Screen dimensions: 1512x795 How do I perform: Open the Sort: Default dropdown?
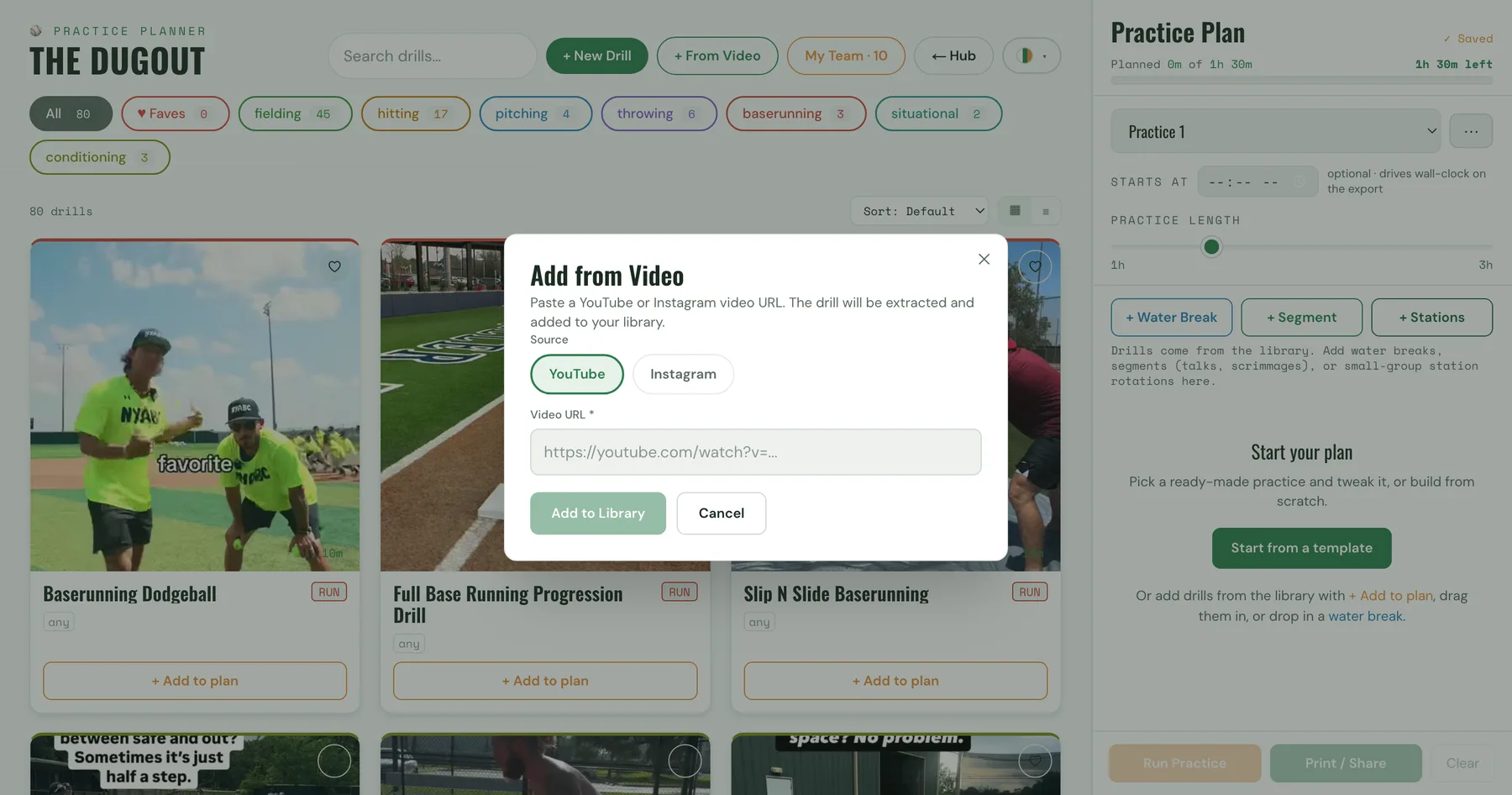point(921,211)
